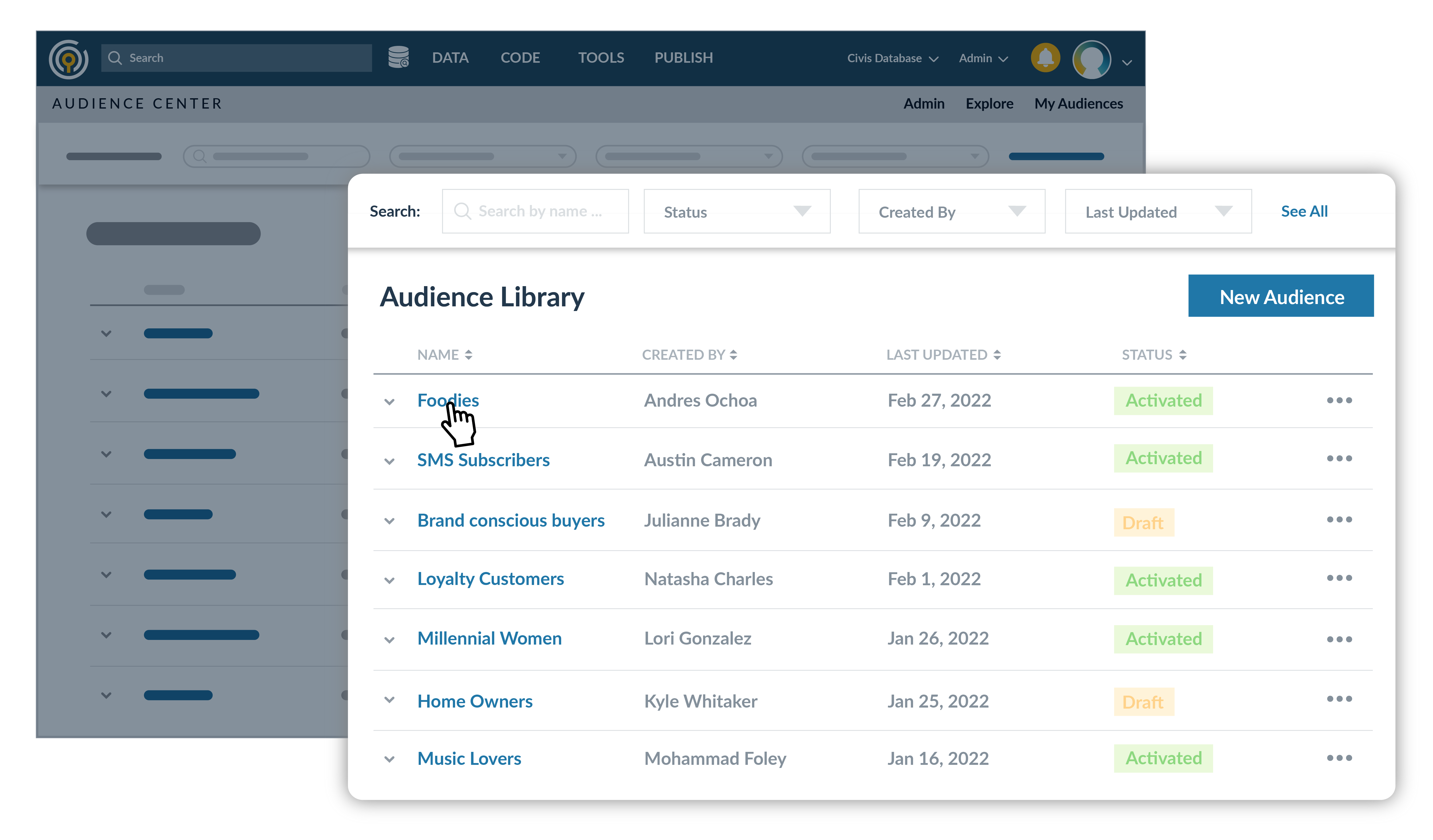Click the See All link
The height and width of the screenshot is (840, 1433).
tap(1304, 211)
